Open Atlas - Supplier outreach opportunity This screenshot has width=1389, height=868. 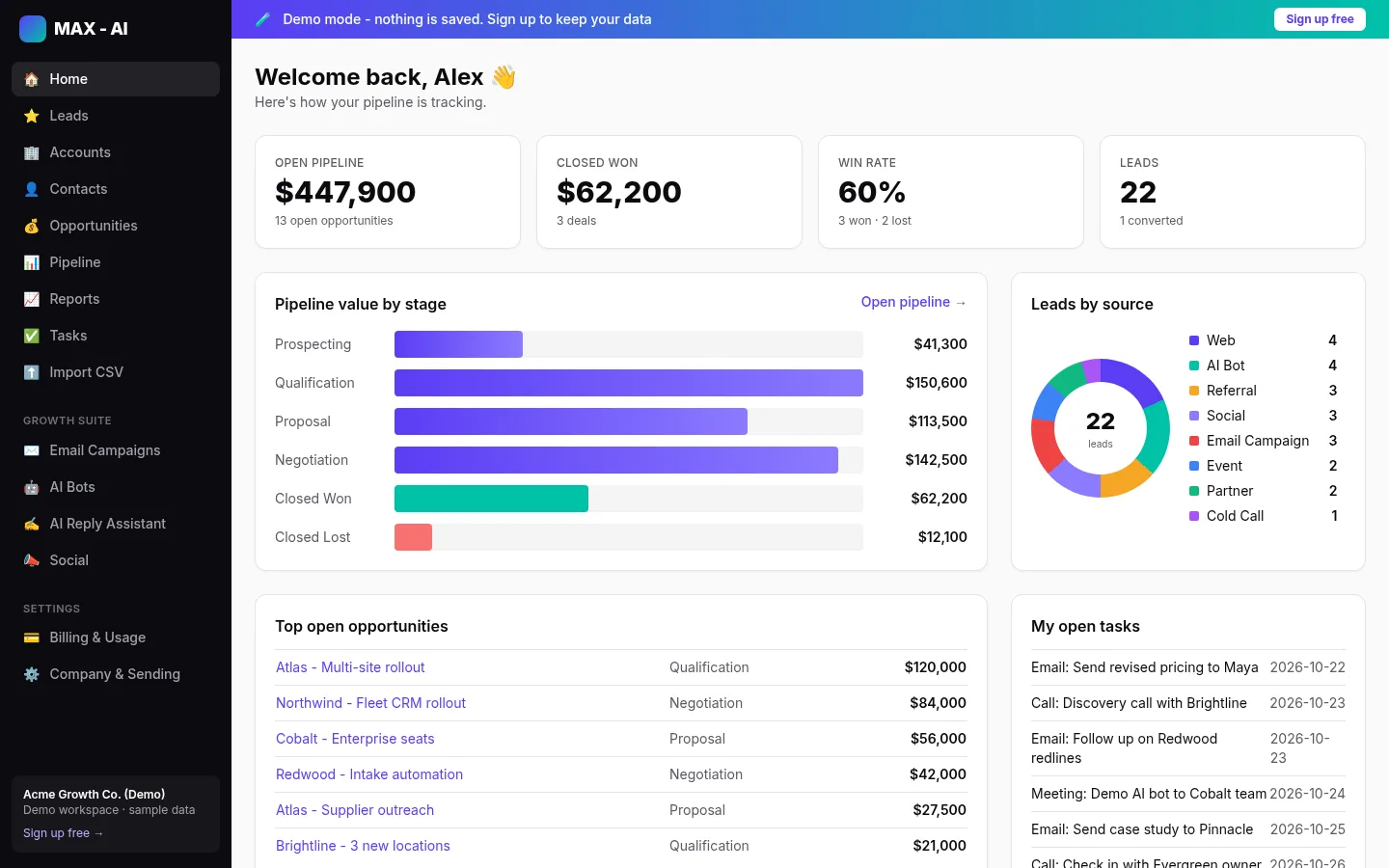click(355, 810)
